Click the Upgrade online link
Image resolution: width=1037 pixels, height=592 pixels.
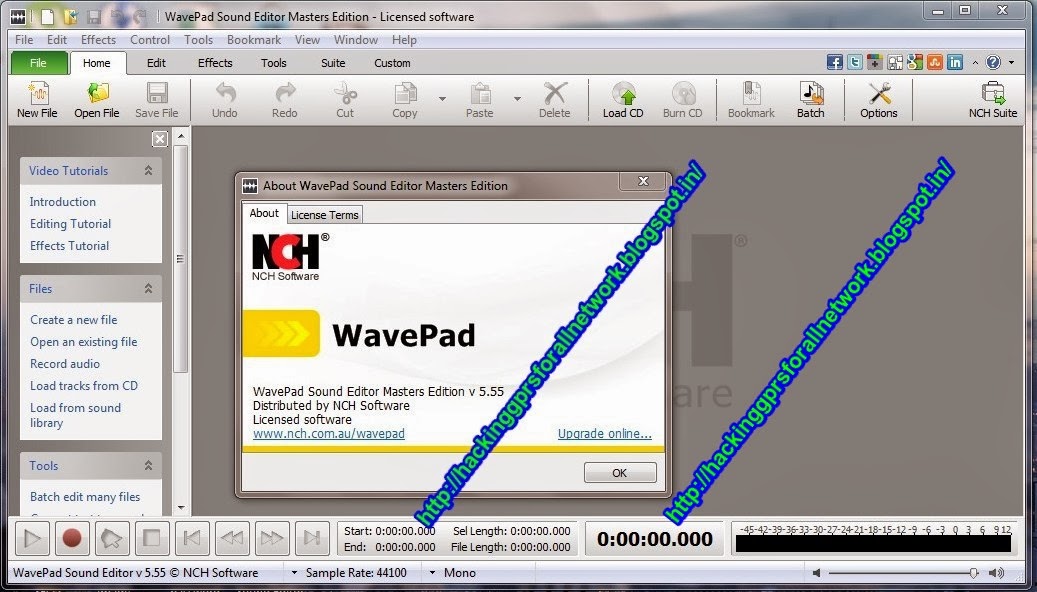pos(604,434)
